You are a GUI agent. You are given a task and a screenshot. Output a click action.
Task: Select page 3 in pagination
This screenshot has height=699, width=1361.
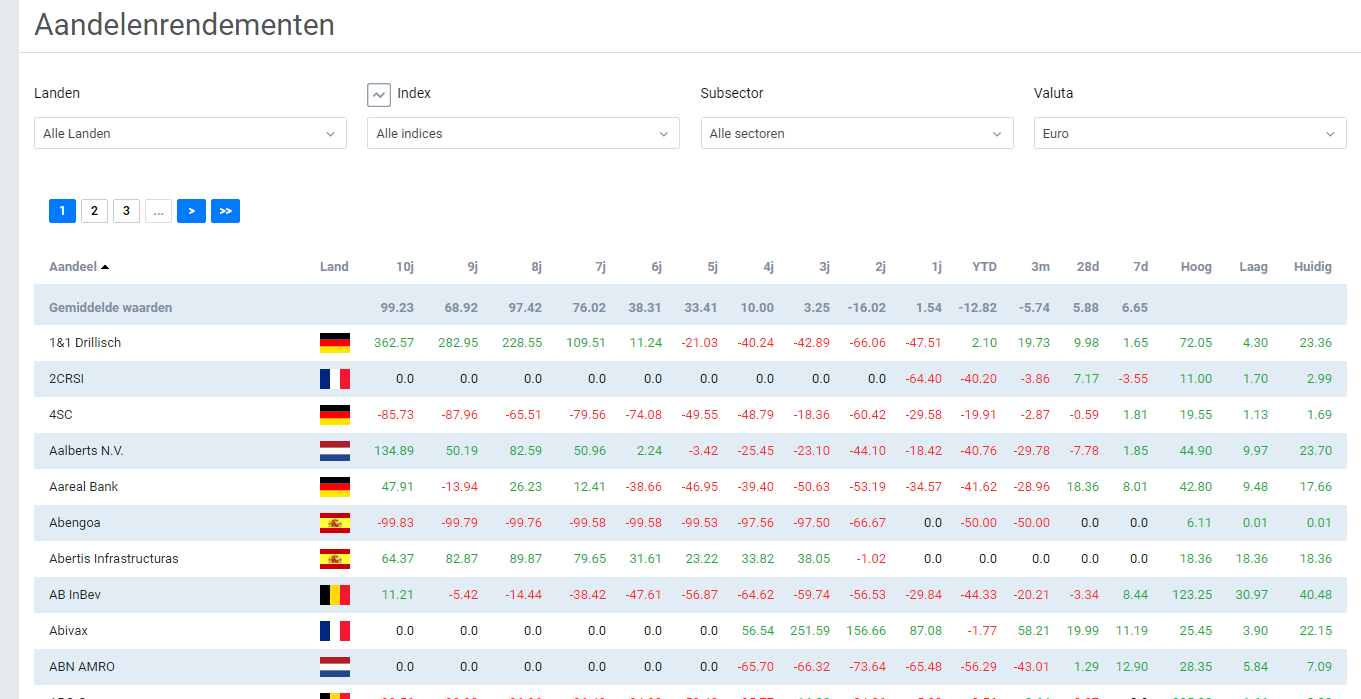pos(126,211)
